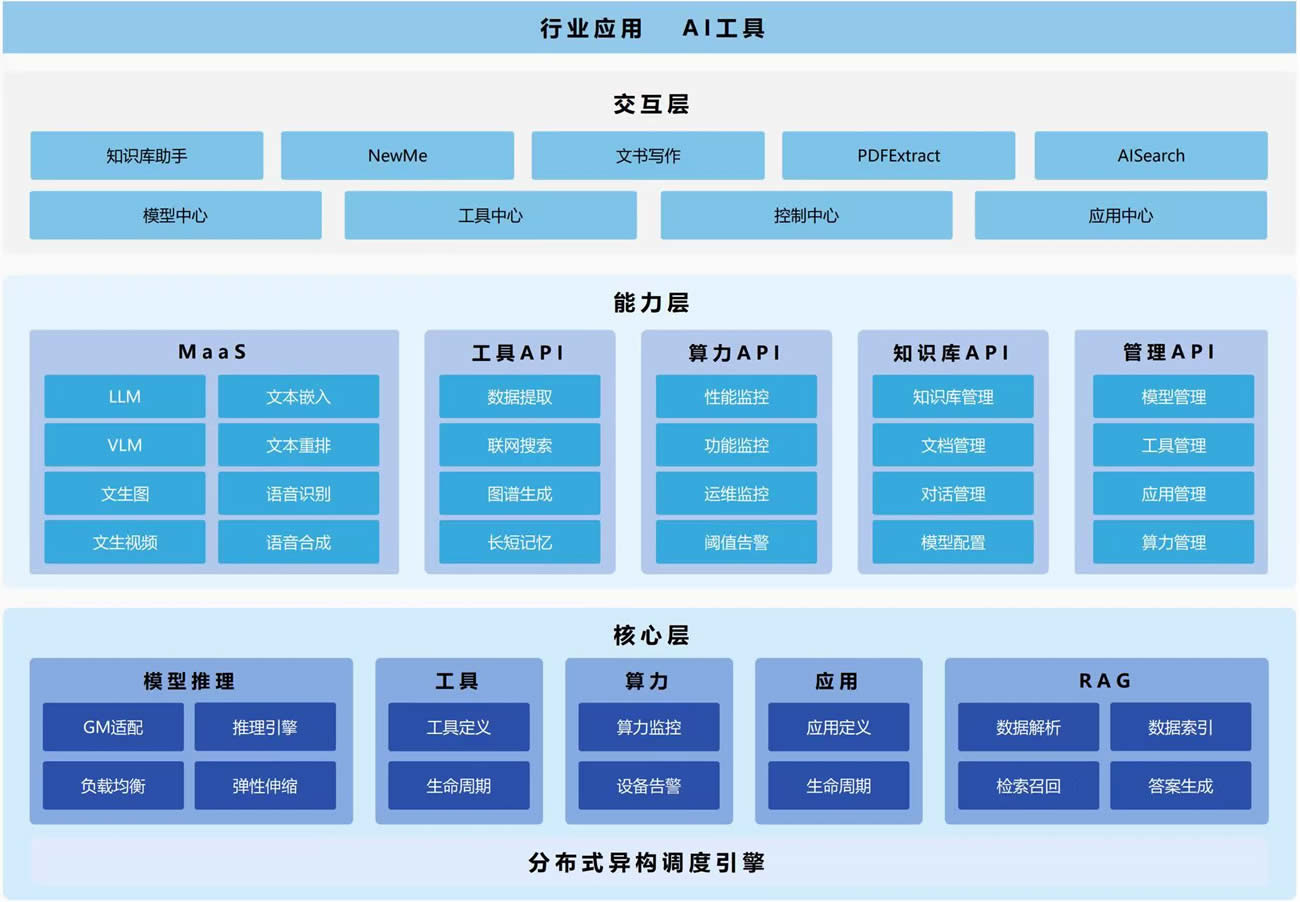The height and width of the screenshot is (902, 1300).
Task: Open the 工具中心 tab
Action: pos(490,216)
